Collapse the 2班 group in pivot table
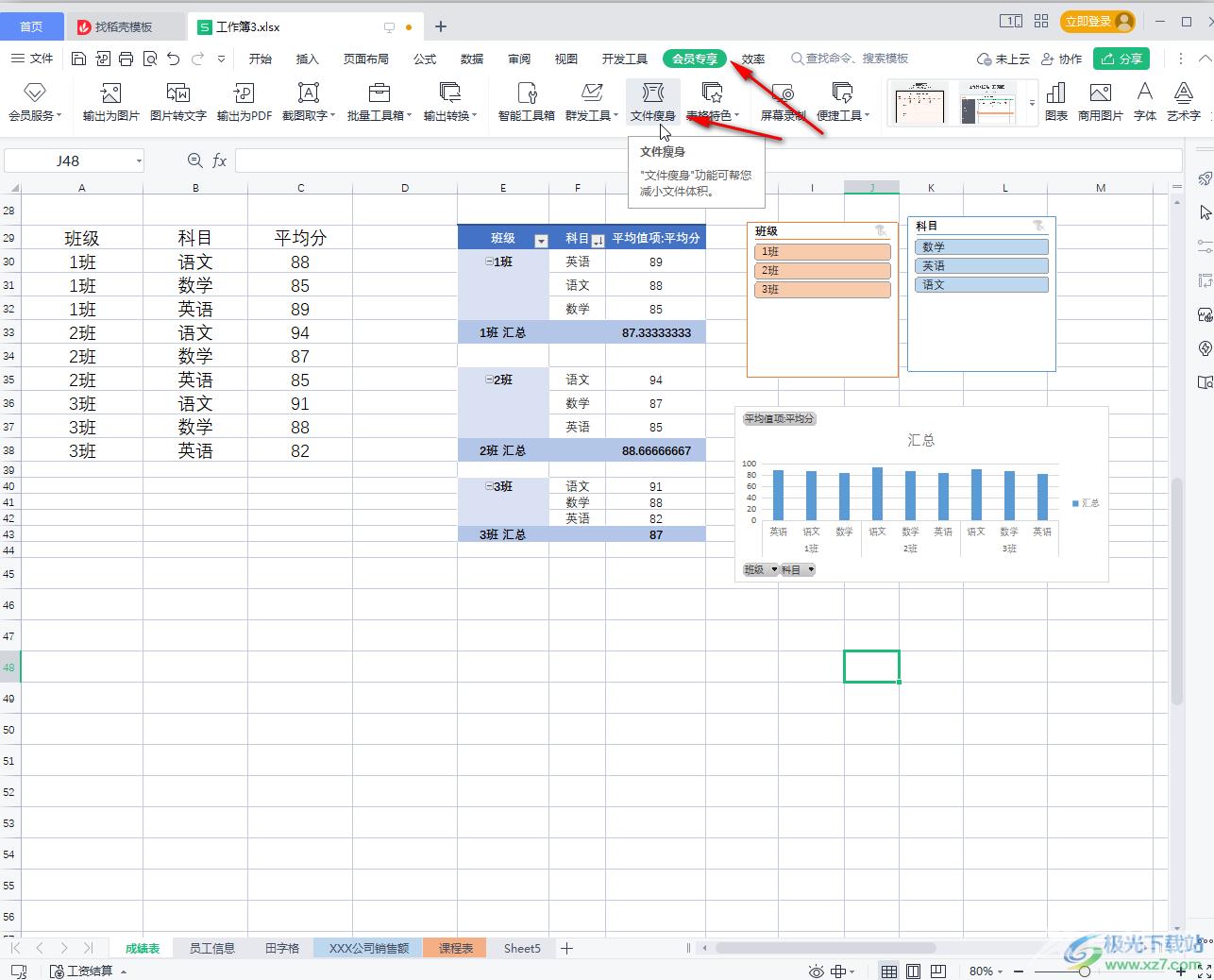 click(489, 380)
